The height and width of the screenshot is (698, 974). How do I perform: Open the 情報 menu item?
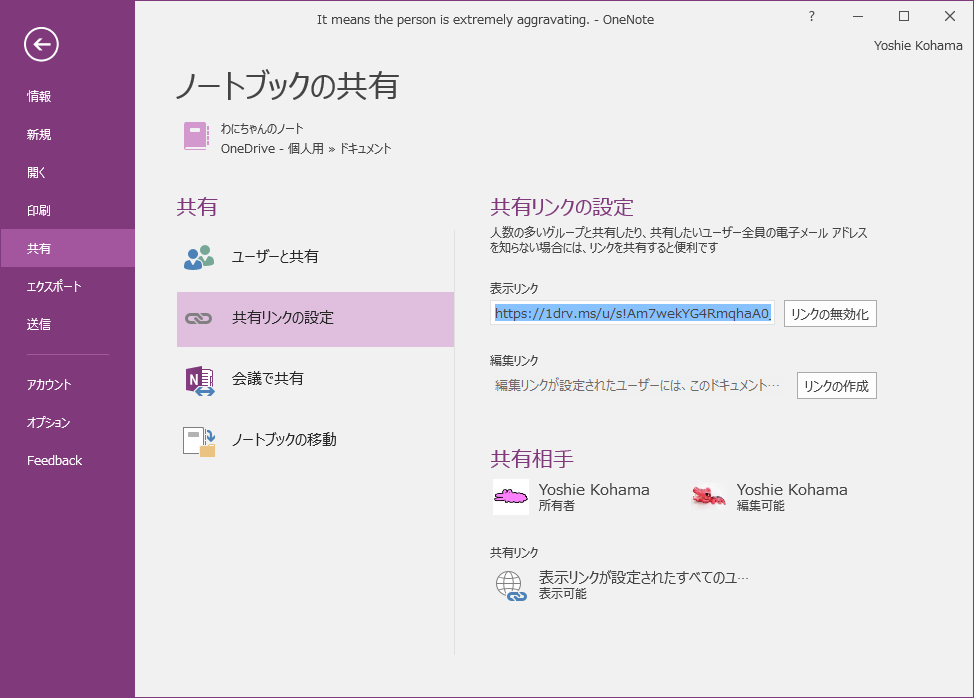point(67,96)
